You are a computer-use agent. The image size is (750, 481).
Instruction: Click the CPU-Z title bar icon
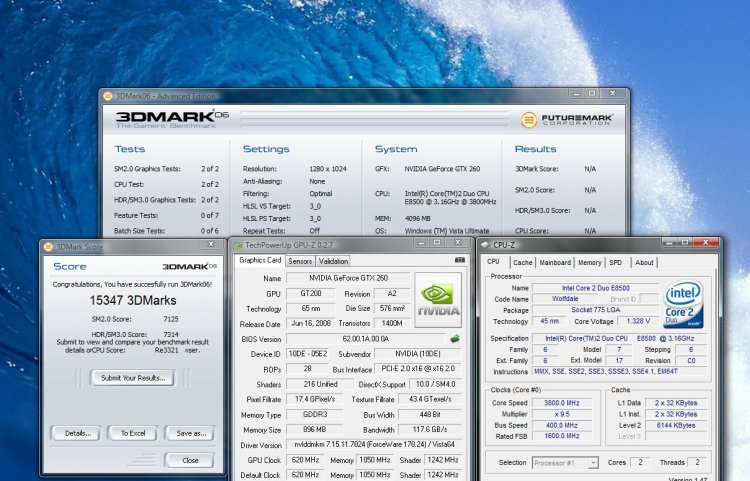pos(485,245)
